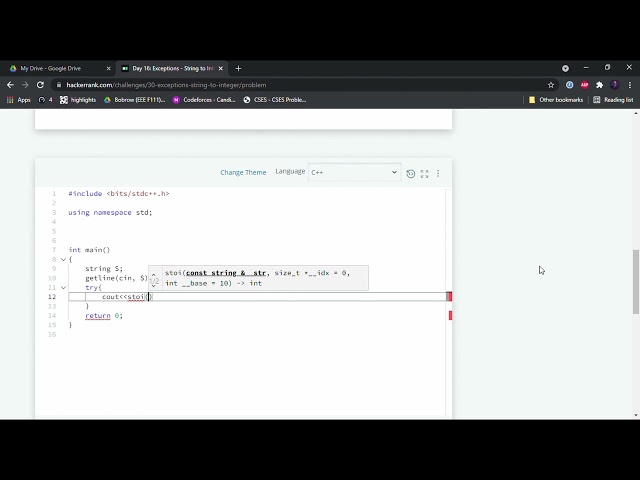Click line number 16 in gutter

point(52,335)
